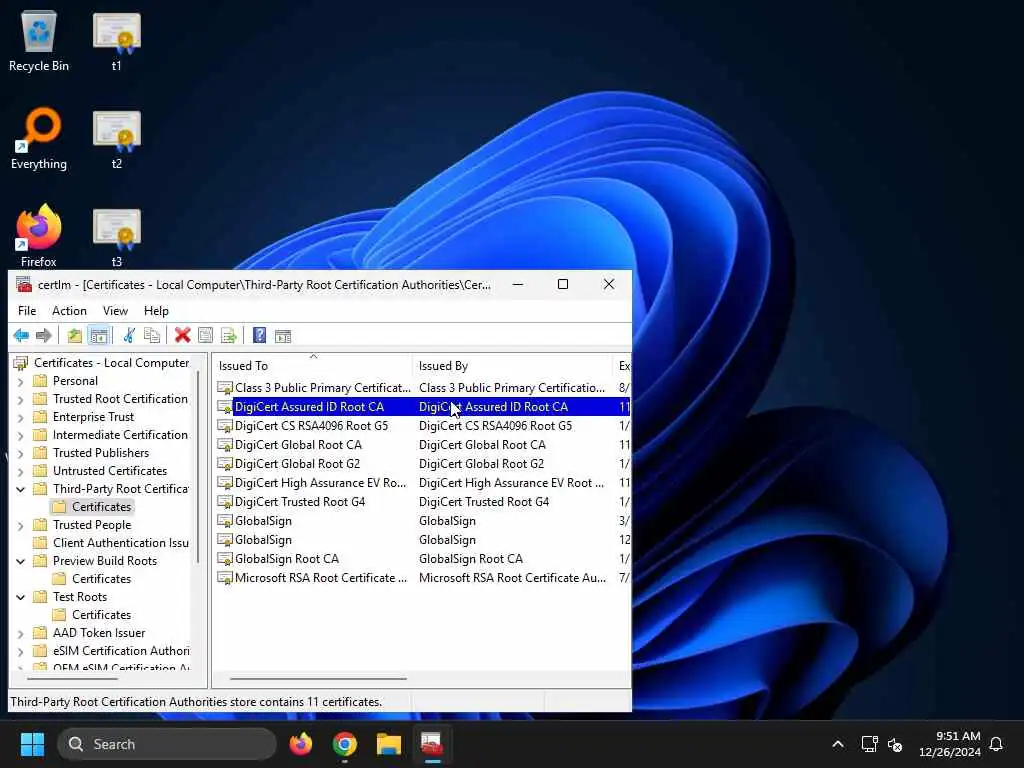The width and height of the screenshot is (1024, 768).
Task: Expand the Intermediate Certification node
Action: point(20,435)
